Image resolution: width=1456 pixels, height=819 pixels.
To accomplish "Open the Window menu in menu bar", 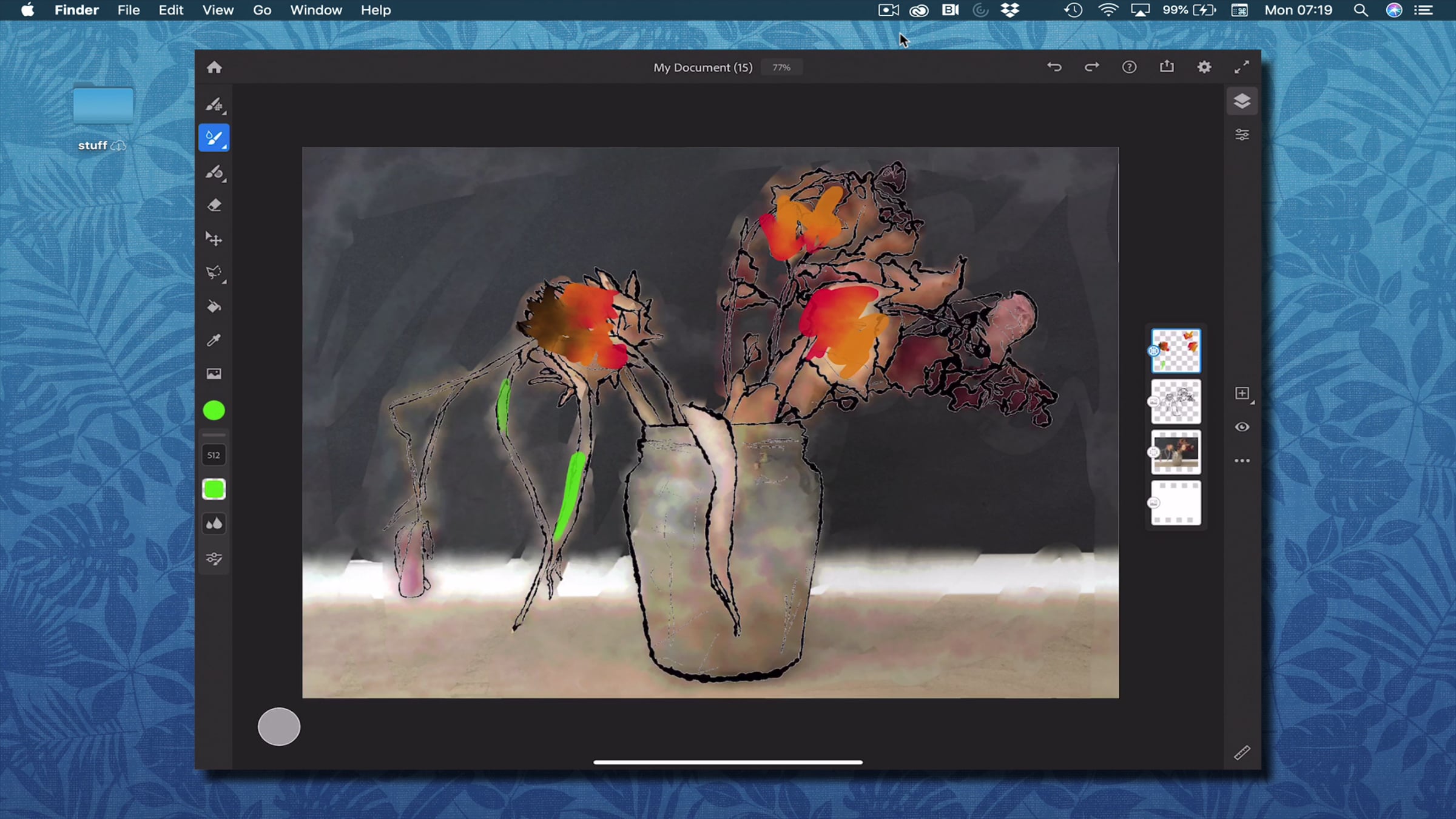I will tap(315, 10).
